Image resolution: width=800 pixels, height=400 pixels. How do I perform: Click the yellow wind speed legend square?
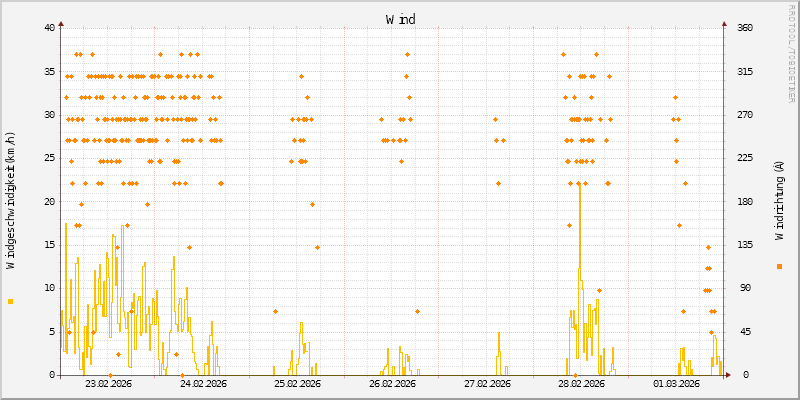pyautogui.click(x=10, y=301)
